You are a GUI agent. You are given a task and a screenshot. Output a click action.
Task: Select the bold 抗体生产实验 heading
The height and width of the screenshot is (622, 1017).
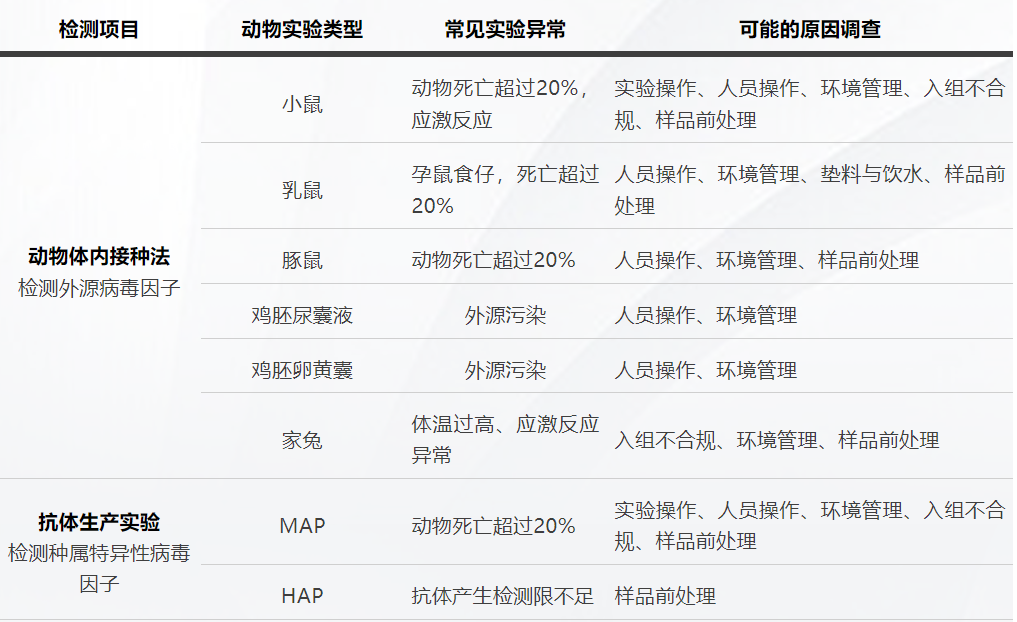coord(99,522)
